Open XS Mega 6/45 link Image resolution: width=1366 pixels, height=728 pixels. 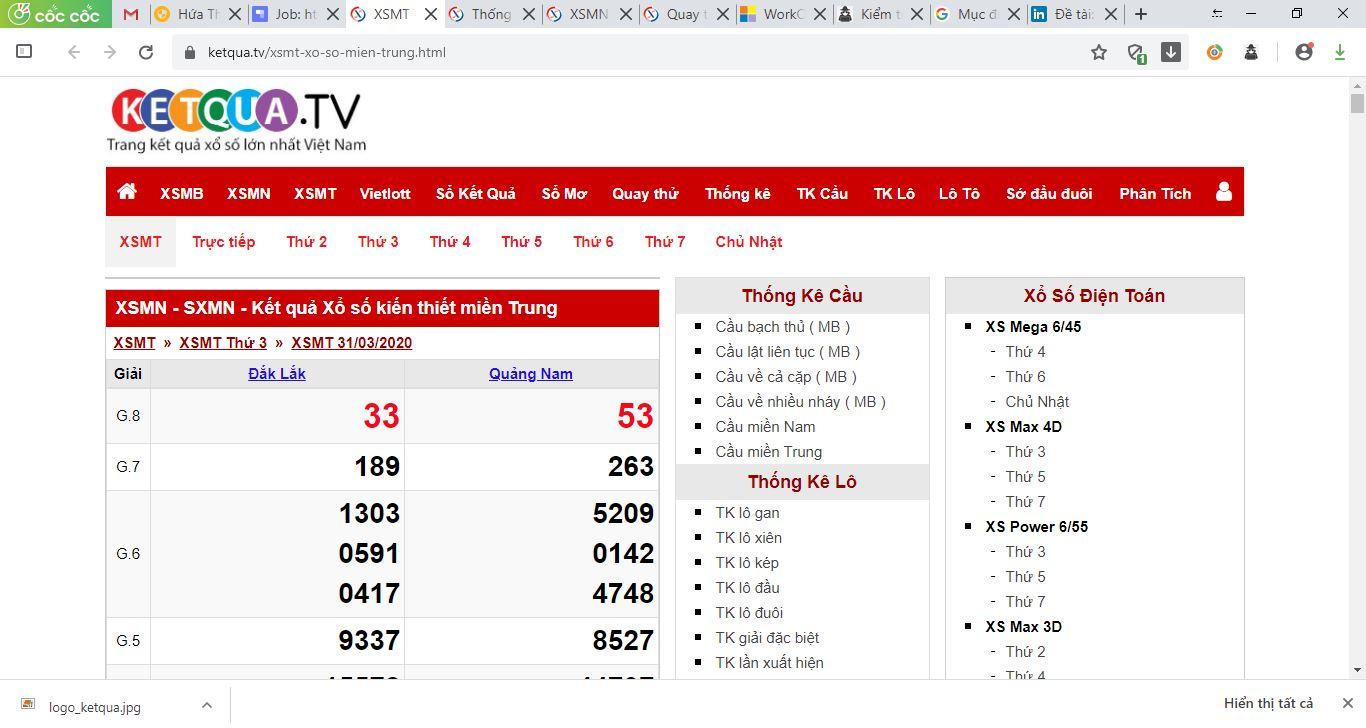(1033, 326)
